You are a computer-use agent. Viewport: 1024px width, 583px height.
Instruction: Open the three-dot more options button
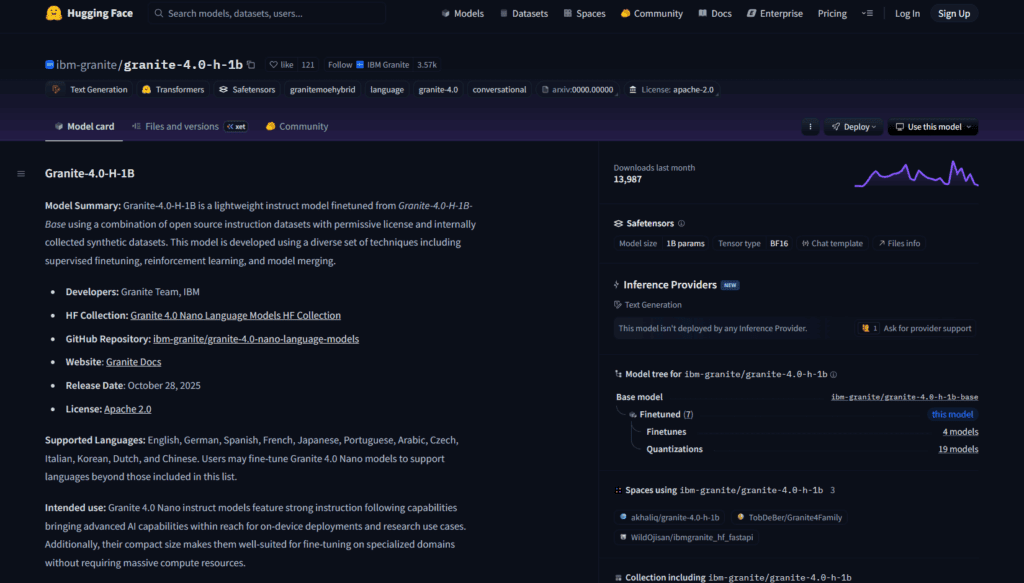point(810,127)
